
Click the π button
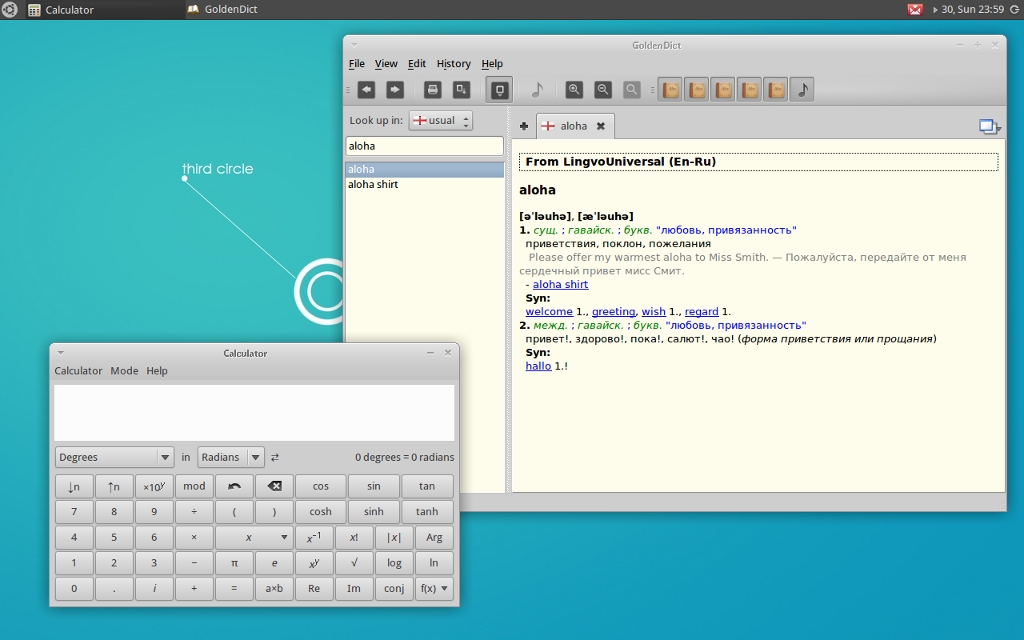click(x=234, y=563)
